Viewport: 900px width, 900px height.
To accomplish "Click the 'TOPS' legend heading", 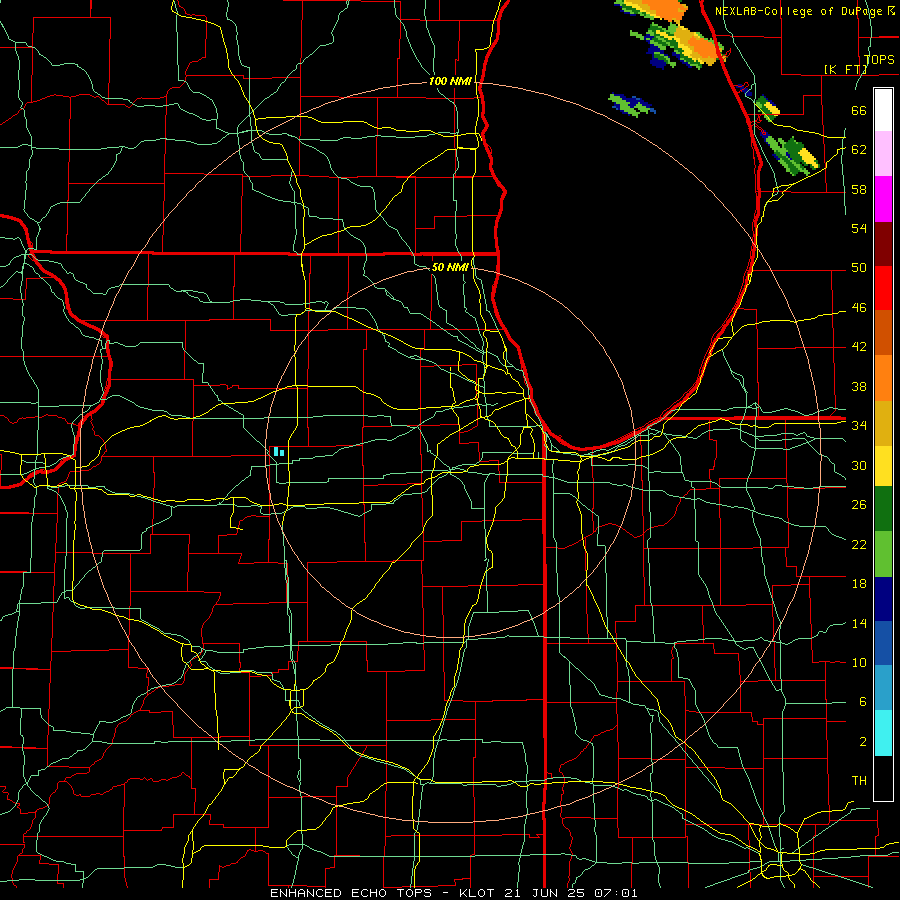I will click(879, 59).
